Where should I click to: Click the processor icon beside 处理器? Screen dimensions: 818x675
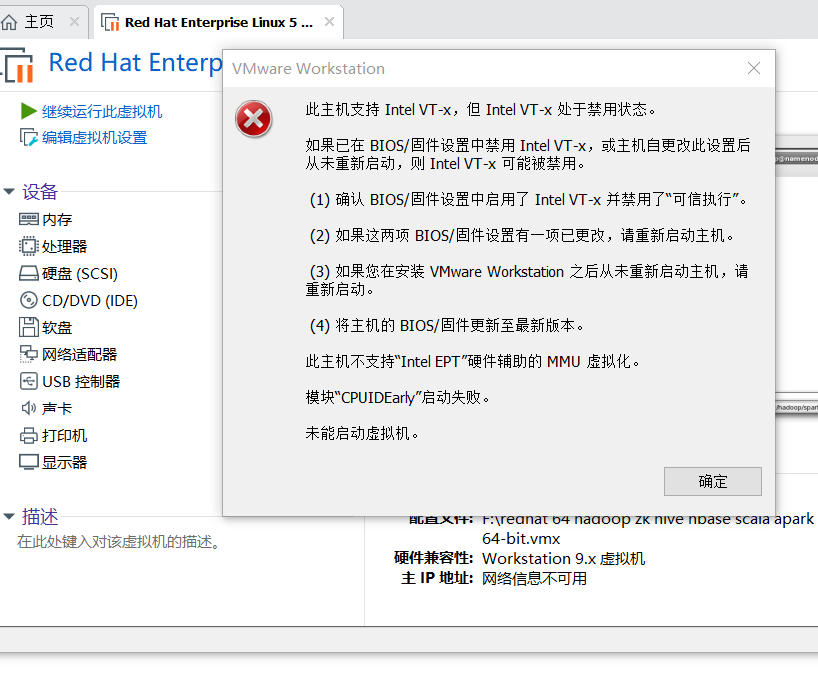pos(29,246)
